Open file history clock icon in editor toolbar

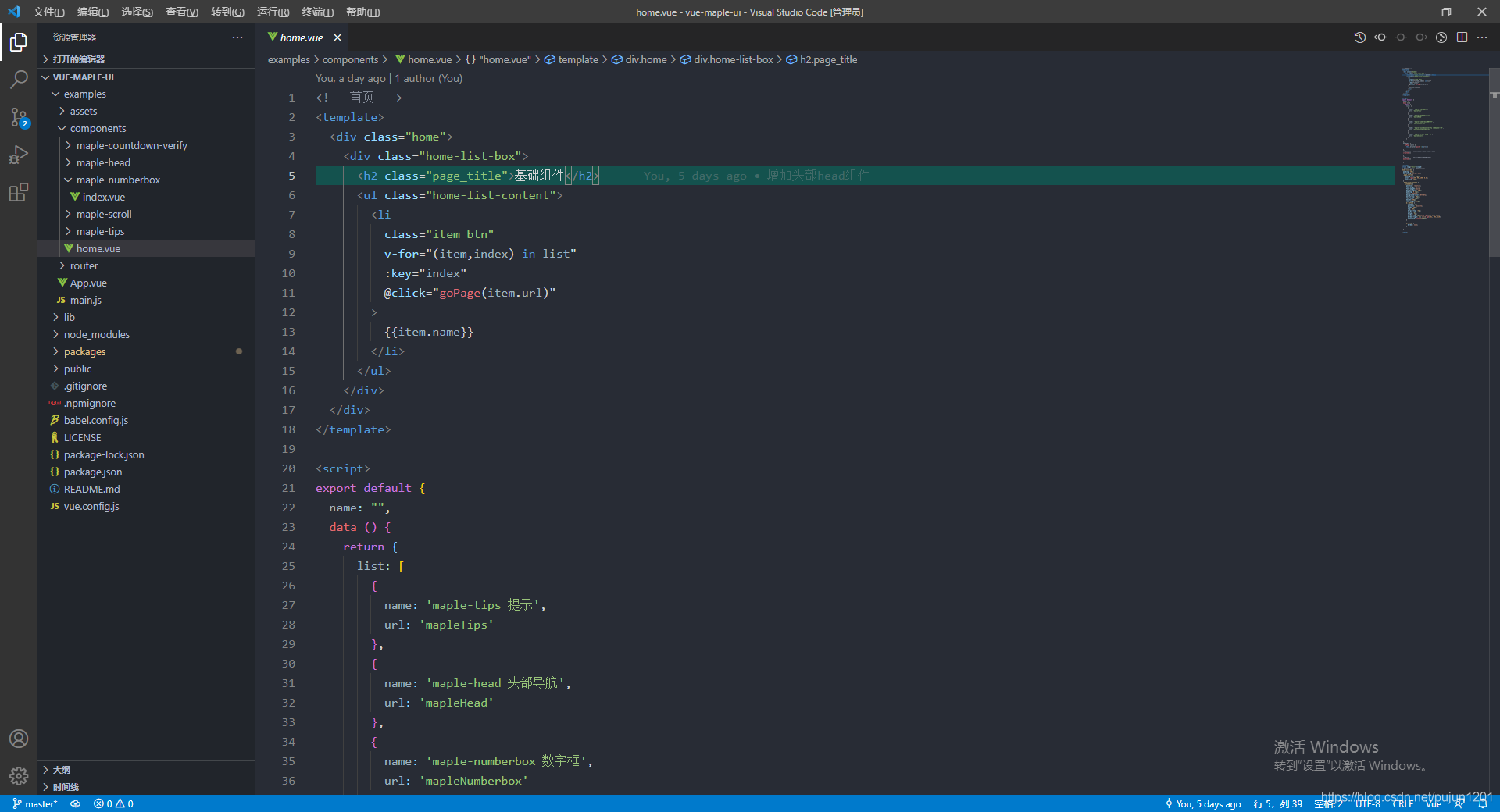click(x=1360, y=37)
